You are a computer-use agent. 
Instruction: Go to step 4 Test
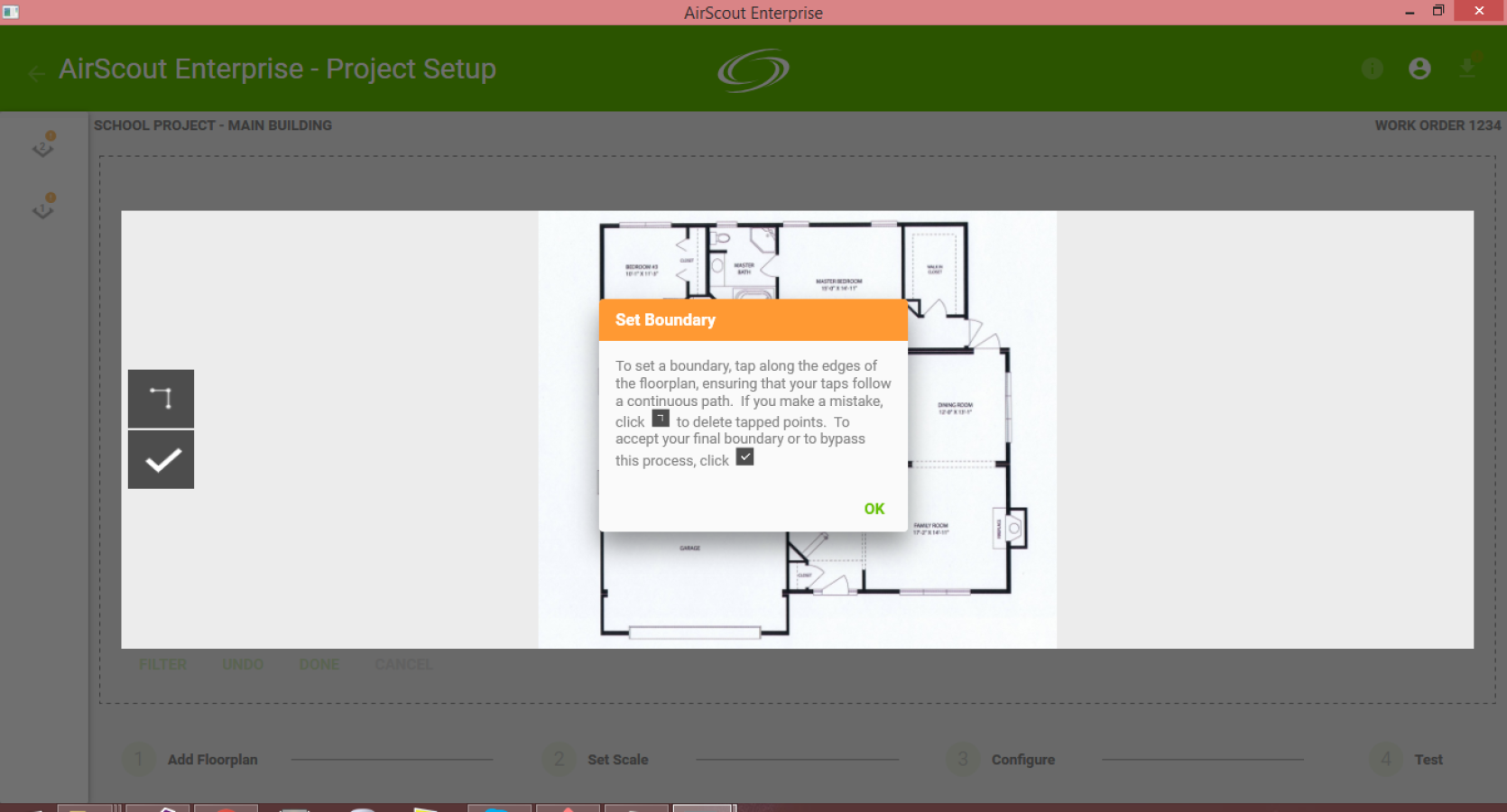tap(1406, 760)
